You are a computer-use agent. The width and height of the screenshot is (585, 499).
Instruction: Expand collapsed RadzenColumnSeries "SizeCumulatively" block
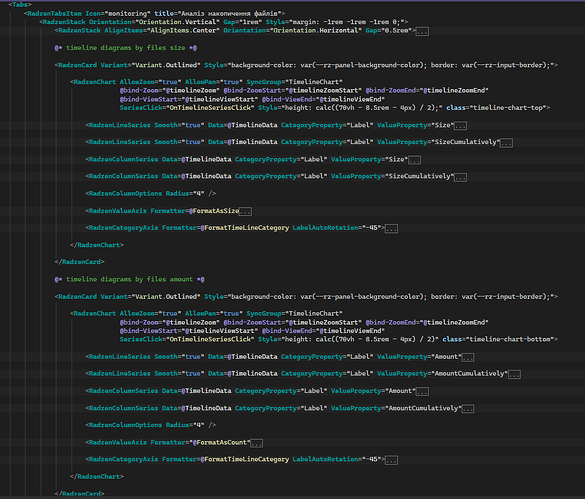pyautogui.click(x=460, y=177)
